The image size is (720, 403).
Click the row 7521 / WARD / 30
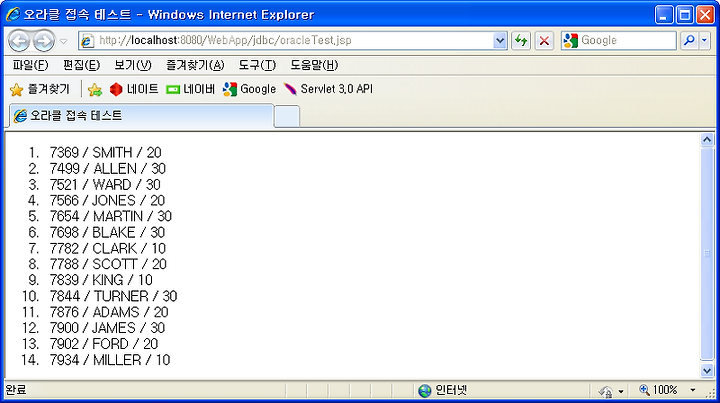[x=105, y=185]
